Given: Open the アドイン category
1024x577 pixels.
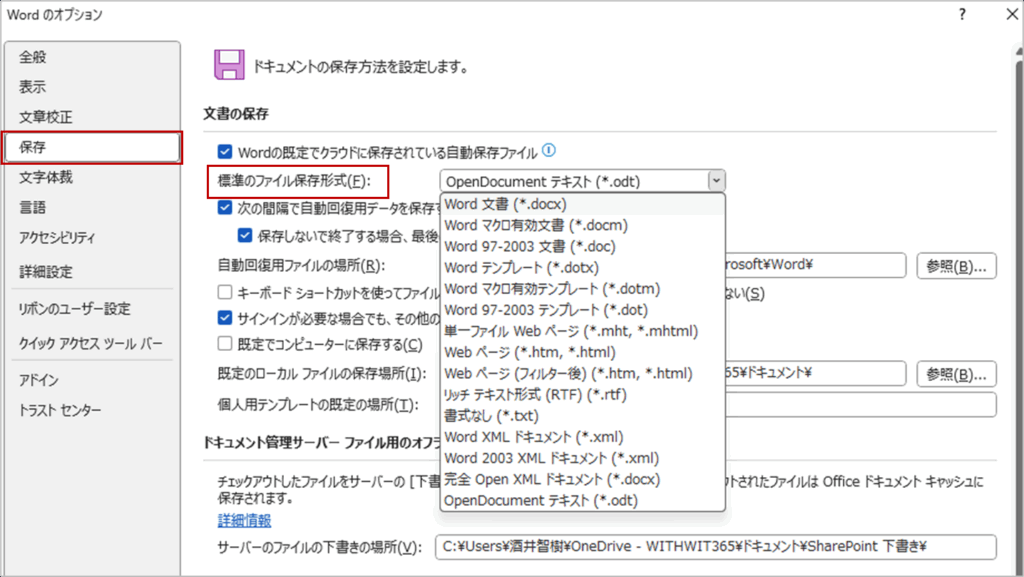Looking at the screenshot, I should coord(92,380).
